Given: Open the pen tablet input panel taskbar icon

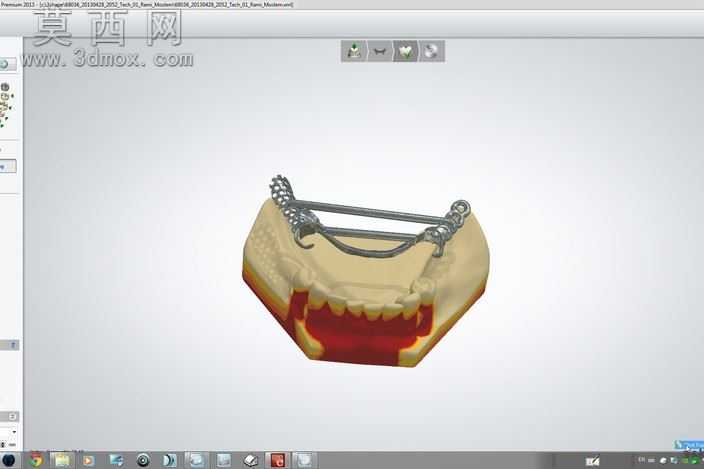Looking at the screenshot, I should point(592,461).
